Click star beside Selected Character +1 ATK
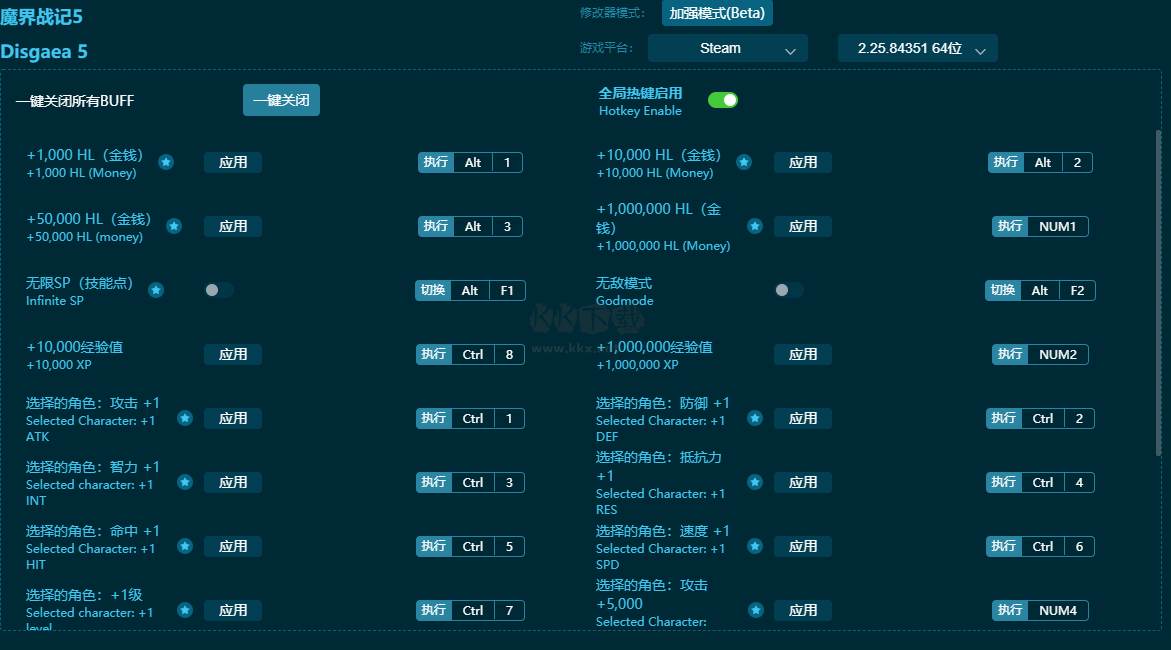The image size is (1171, 650). click(185, 418)
